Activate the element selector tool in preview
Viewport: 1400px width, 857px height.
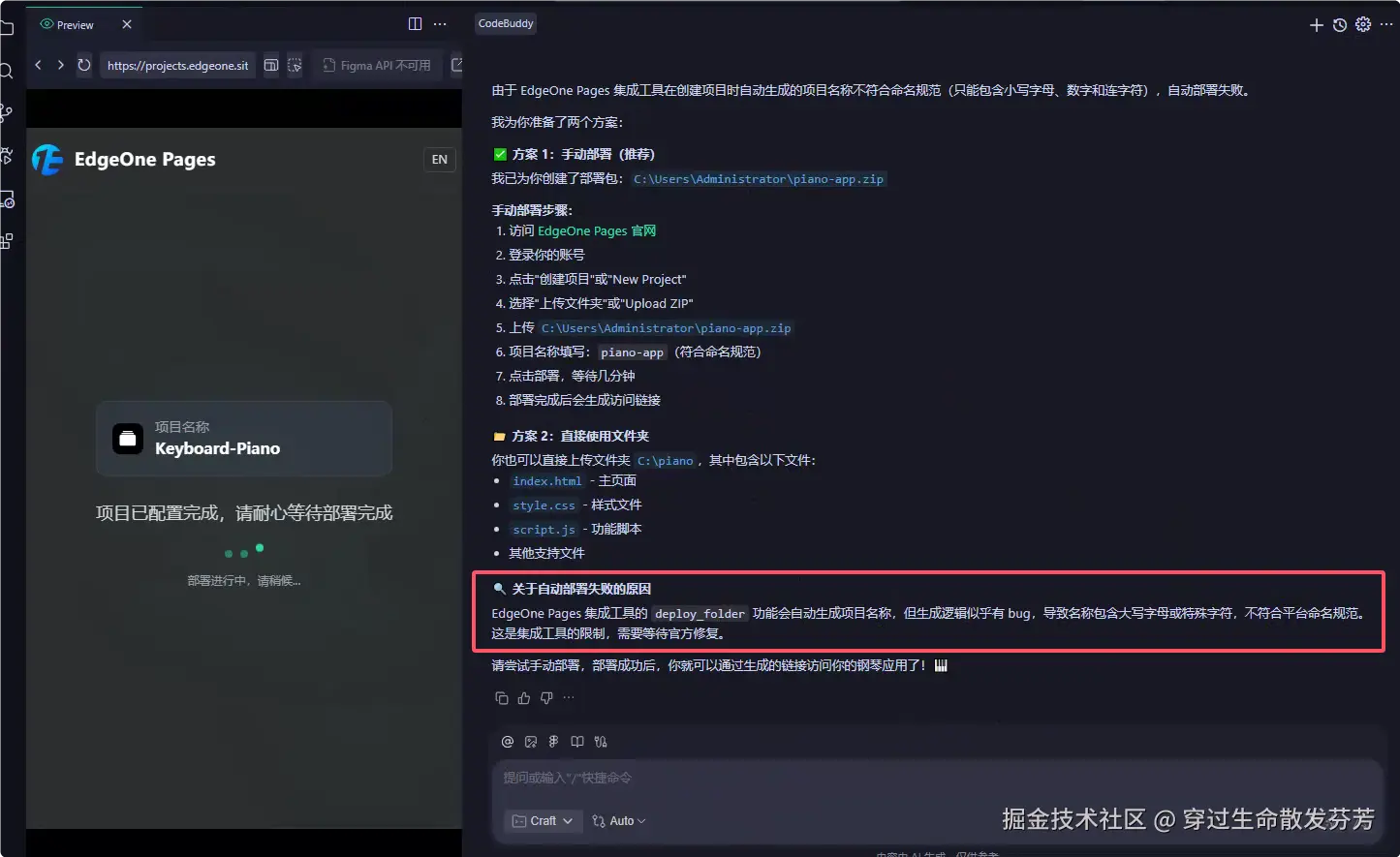click(x=295, y=65)
